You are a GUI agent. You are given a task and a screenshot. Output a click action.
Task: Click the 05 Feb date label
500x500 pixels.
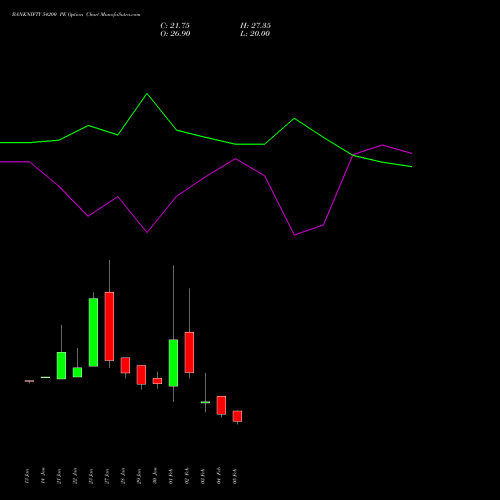click(235, 475)
